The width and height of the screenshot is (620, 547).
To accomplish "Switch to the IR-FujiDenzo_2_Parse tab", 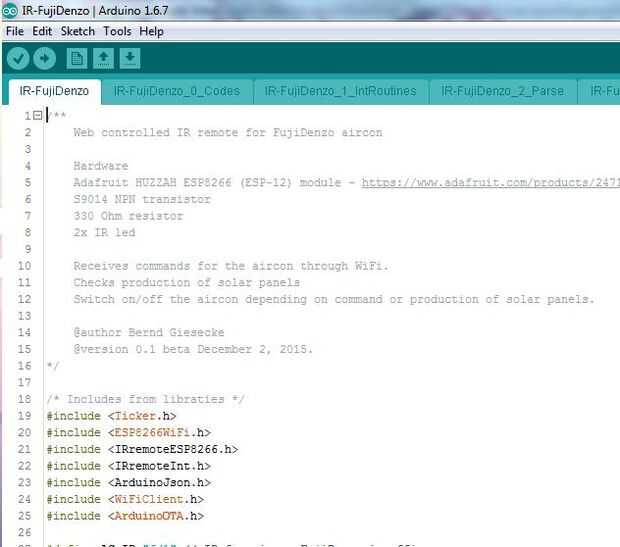I will point(503,91).
